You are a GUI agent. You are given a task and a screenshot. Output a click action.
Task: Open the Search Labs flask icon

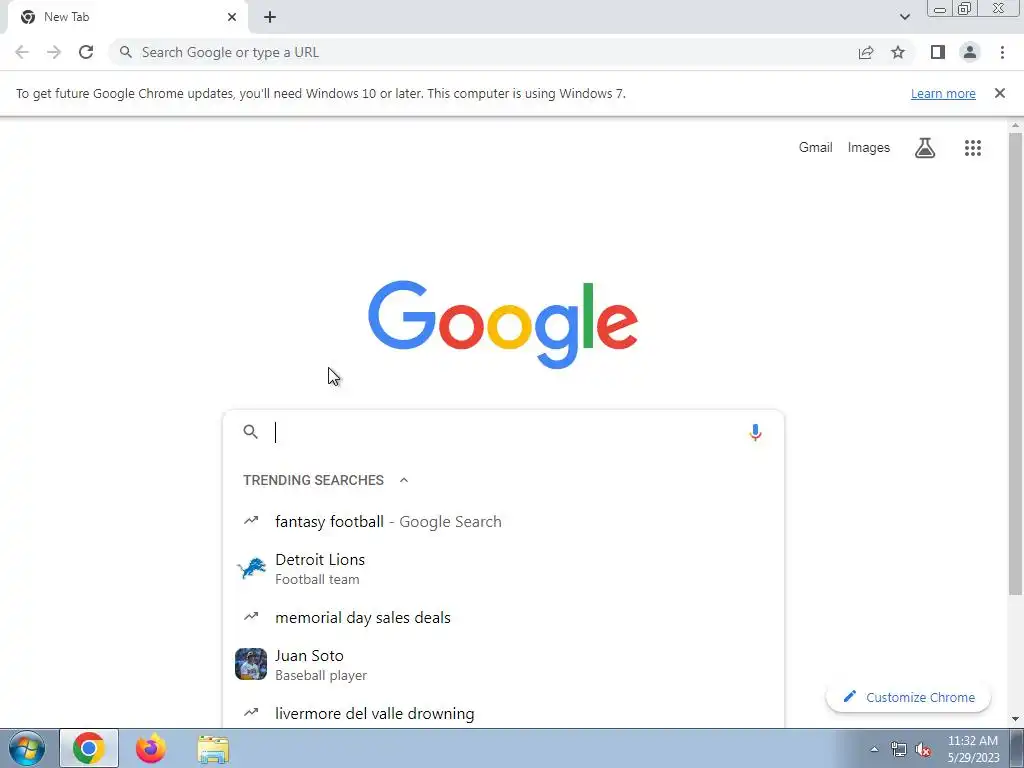pos(925,148)
